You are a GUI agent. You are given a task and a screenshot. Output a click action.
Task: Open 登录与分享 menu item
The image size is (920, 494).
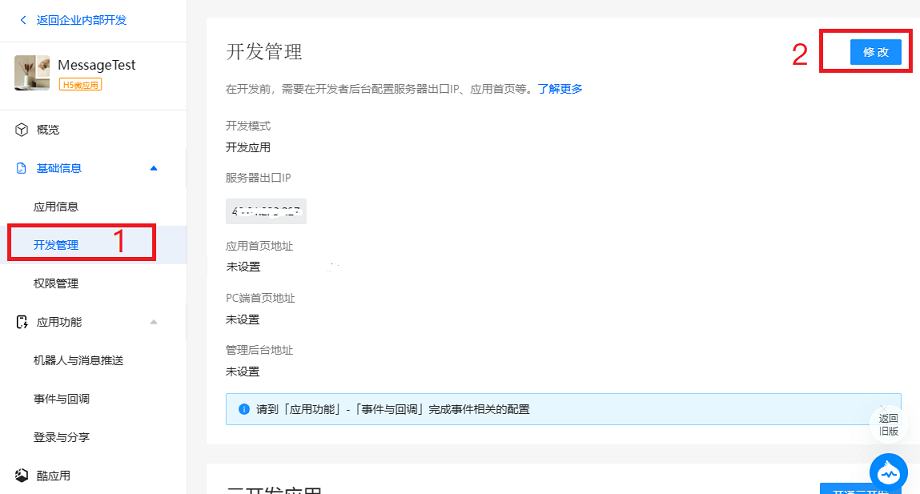point(62,437)
